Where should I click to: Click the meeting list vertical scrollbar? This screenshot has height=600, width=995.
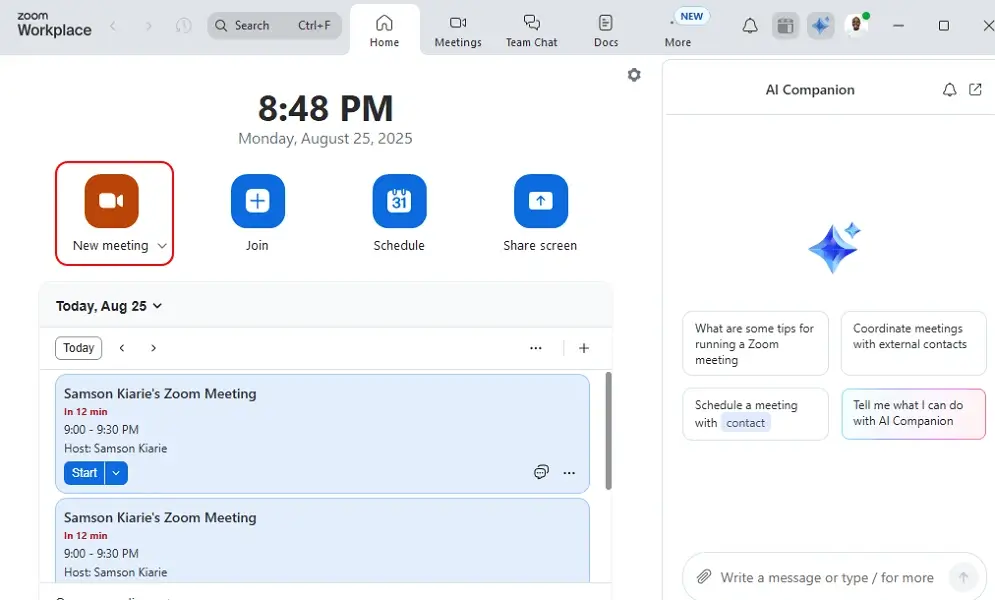[607, 430]
